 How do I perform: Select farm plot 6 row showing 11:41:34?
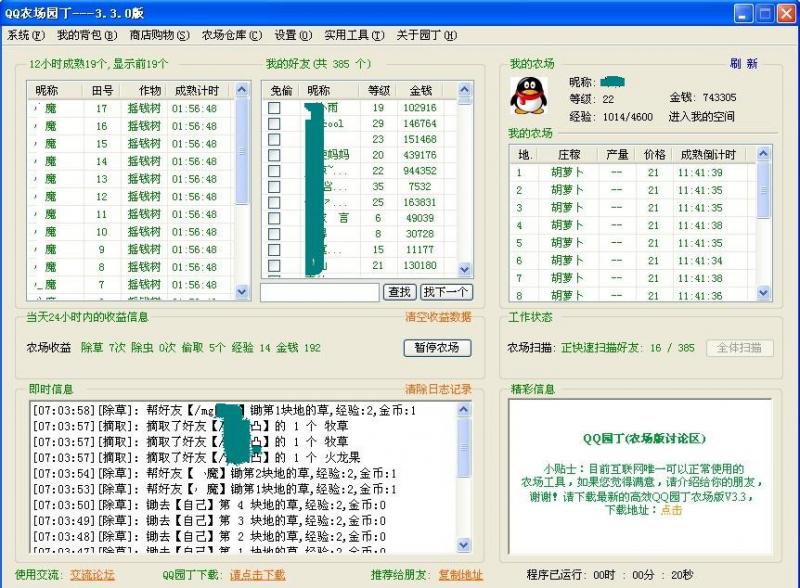(x=633, y=260)
